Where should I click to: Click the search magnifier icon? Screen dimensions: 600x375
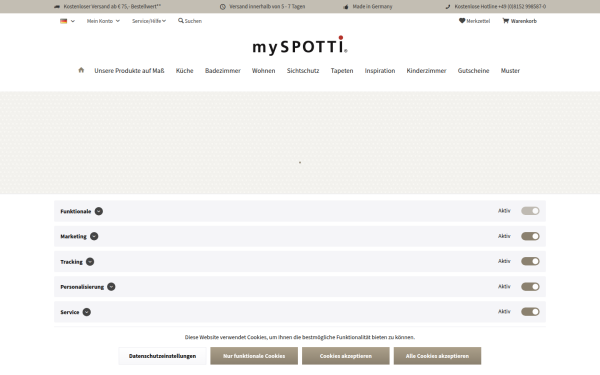pos(181,21)
